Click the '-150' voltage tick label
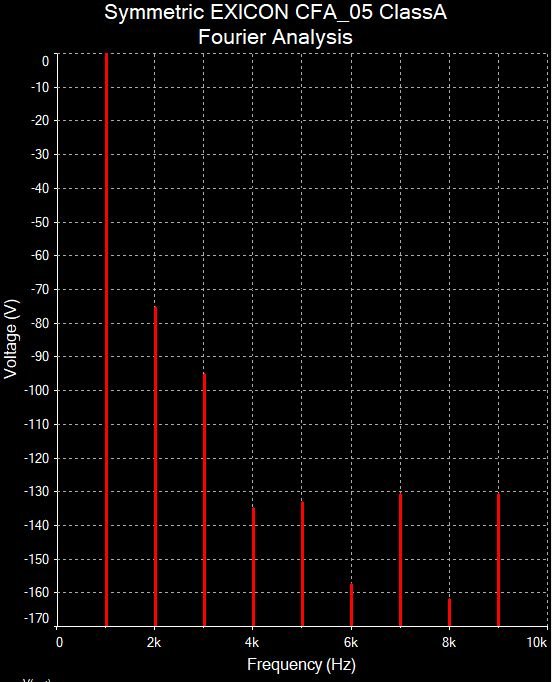Screen dimensions: 552x682 pos(37,559)
